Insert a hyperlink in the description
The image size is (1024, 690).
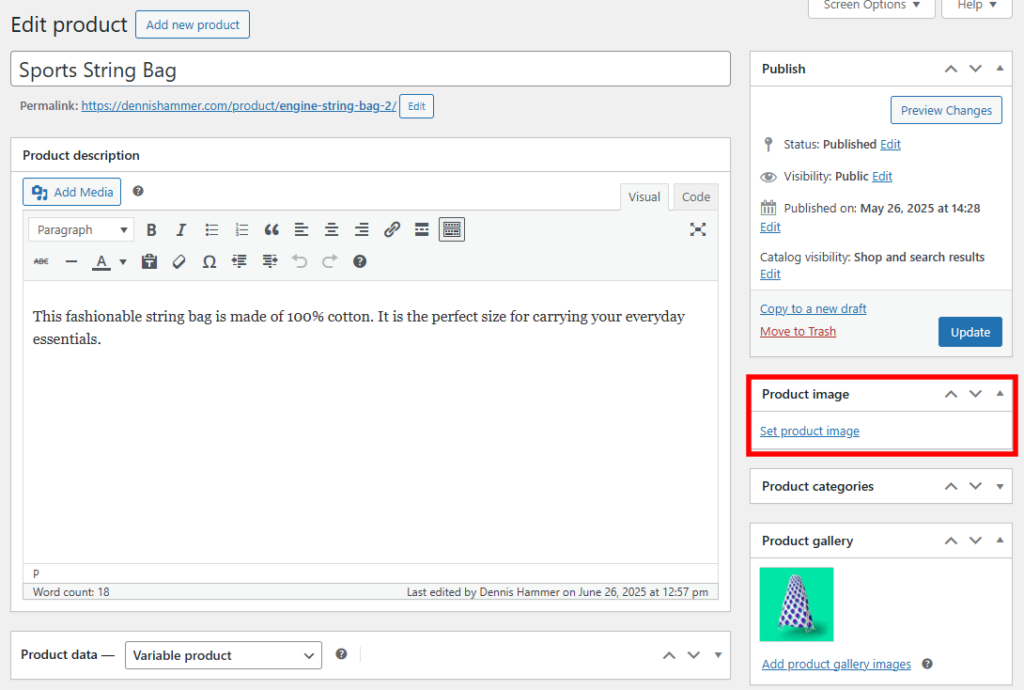[391, 229]
